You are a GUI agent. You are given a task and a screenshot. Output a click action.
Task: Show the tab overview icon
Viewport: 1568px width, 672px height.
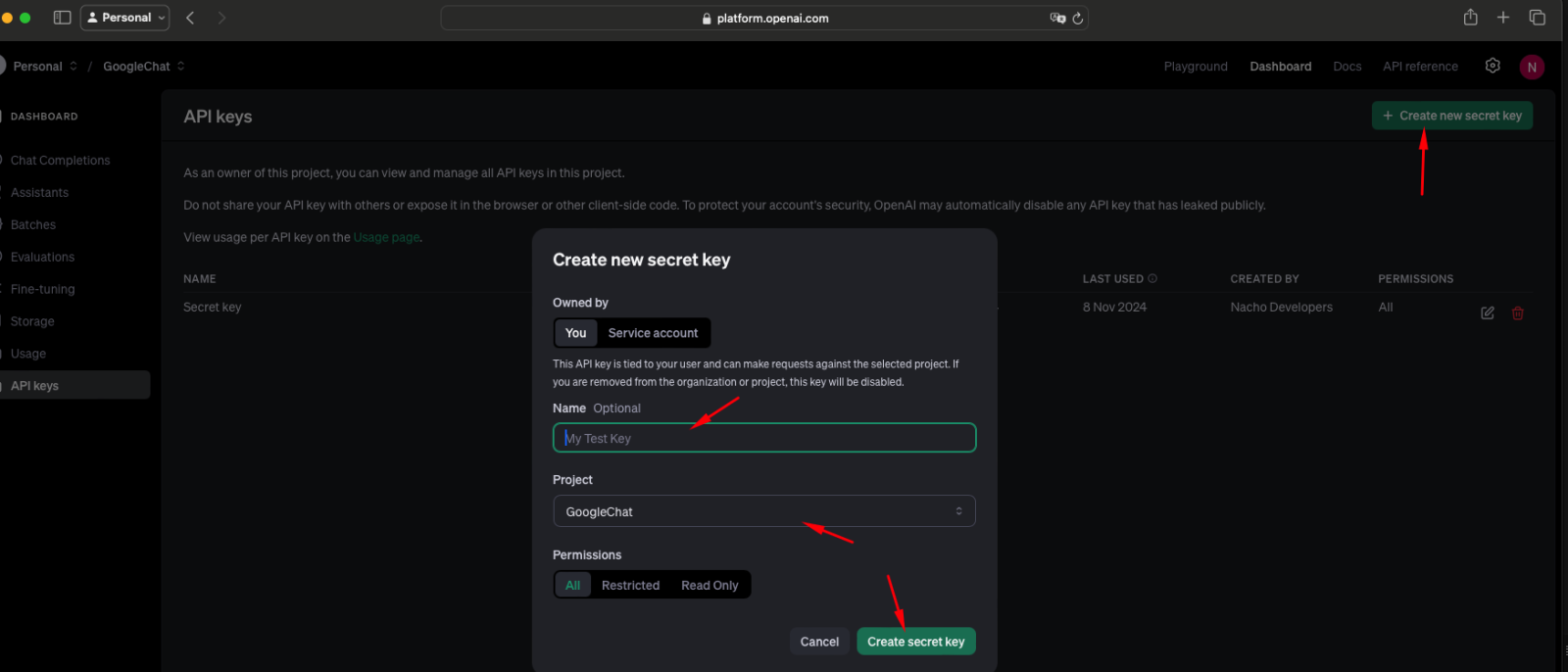(x=1537, y=18)
